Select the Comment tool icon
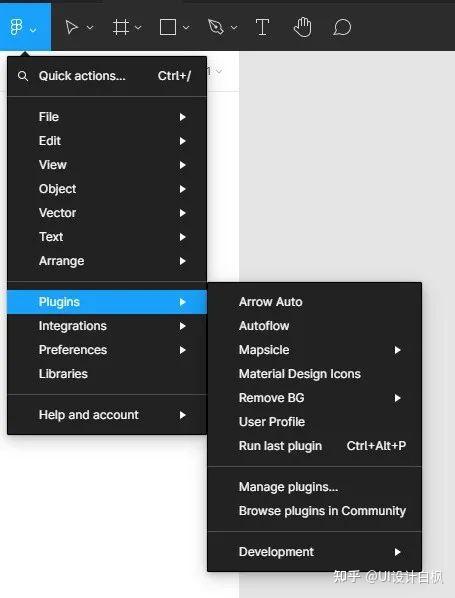The width and height of the screenshot is (455, 598). (342, 27)
